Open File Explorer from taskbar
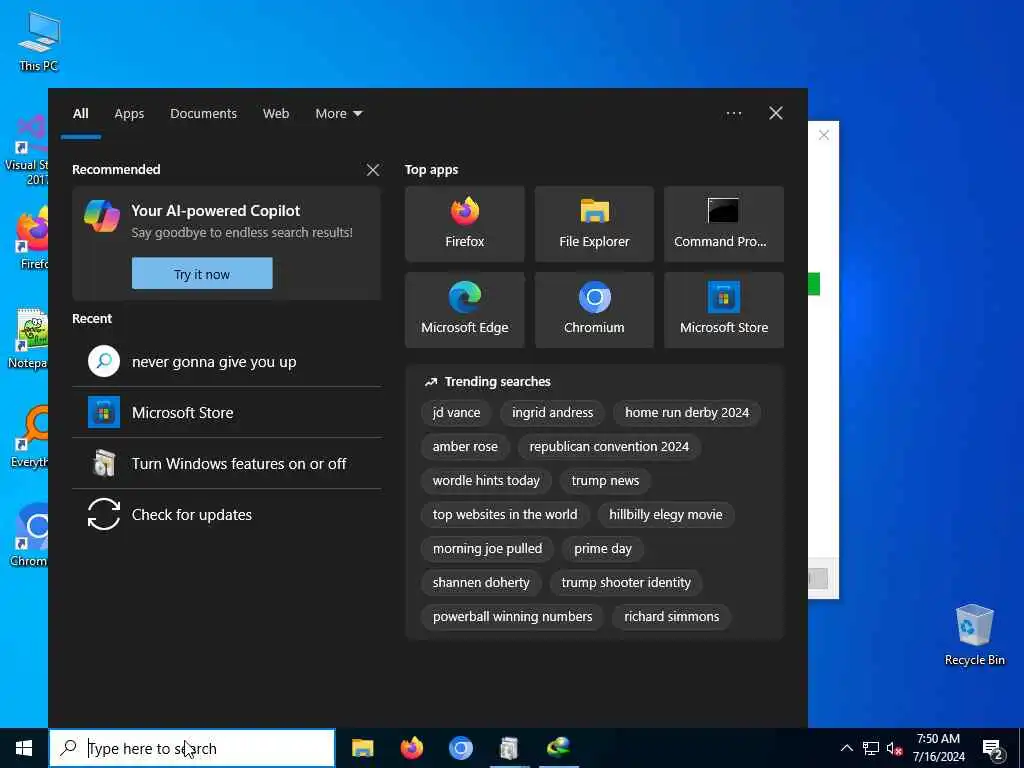 (362, 748)
